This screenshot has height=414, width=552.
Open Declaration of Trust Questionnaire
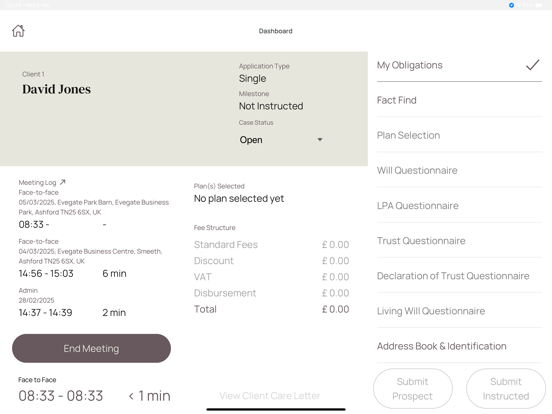459,276
